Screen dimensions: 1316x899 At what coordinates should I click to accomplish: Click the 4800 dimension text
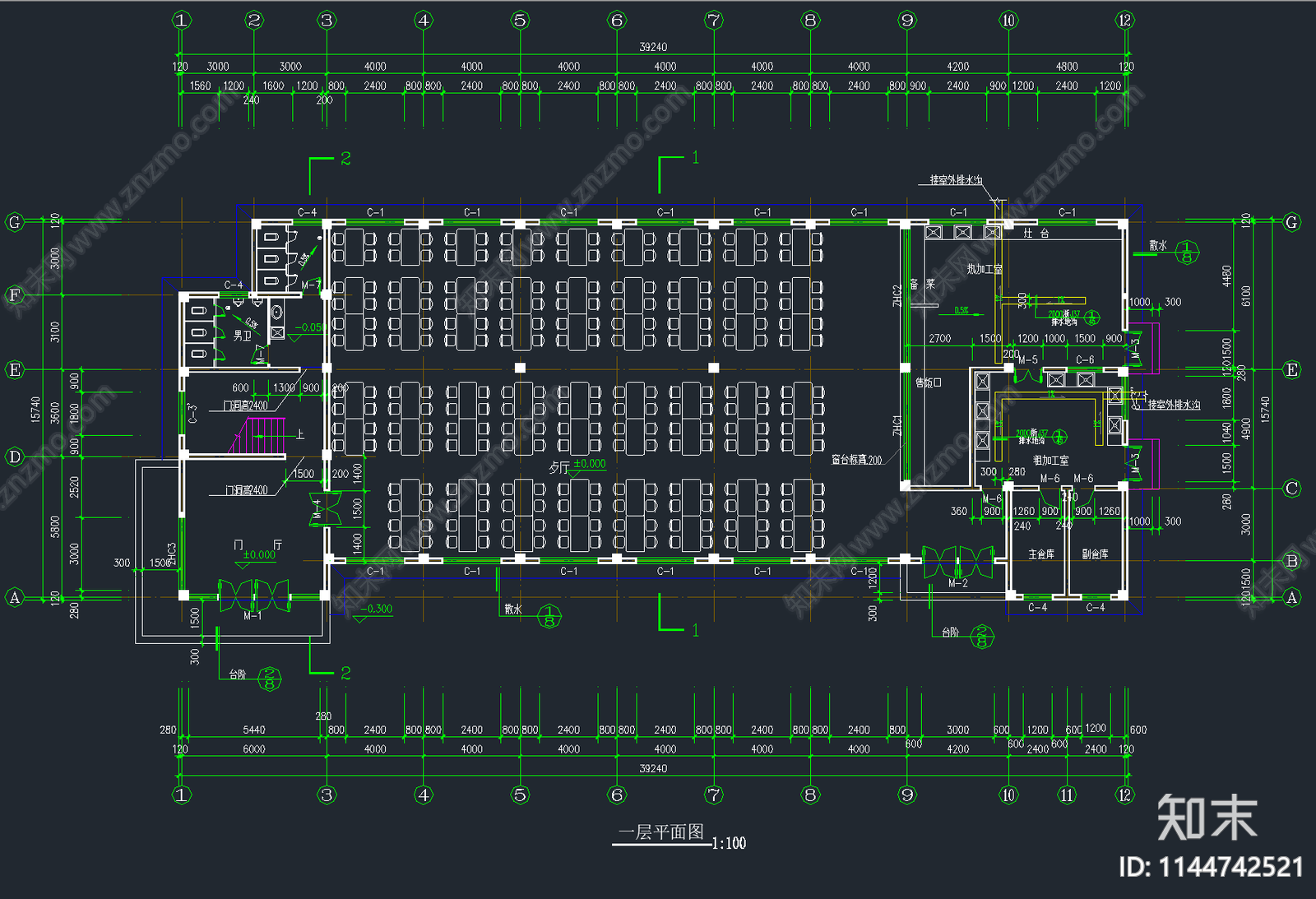point(1067,67)
